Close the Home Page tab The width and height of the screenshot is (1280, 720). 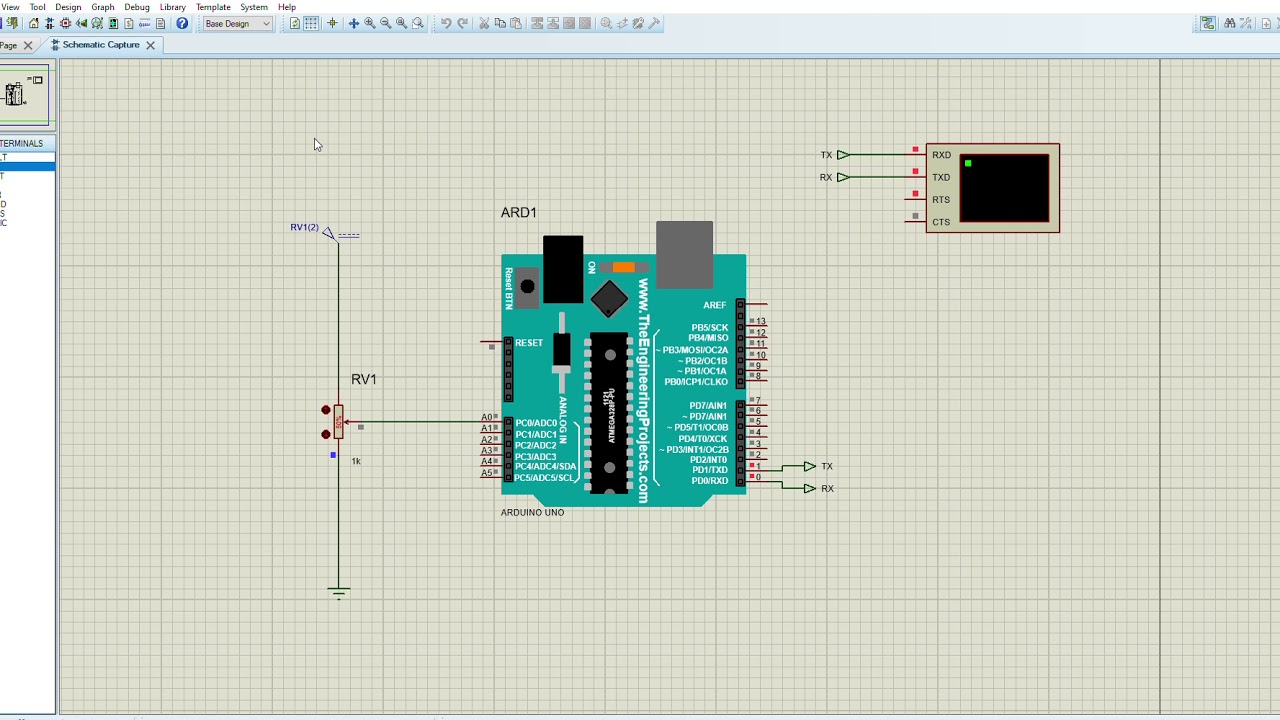(28, 45)
